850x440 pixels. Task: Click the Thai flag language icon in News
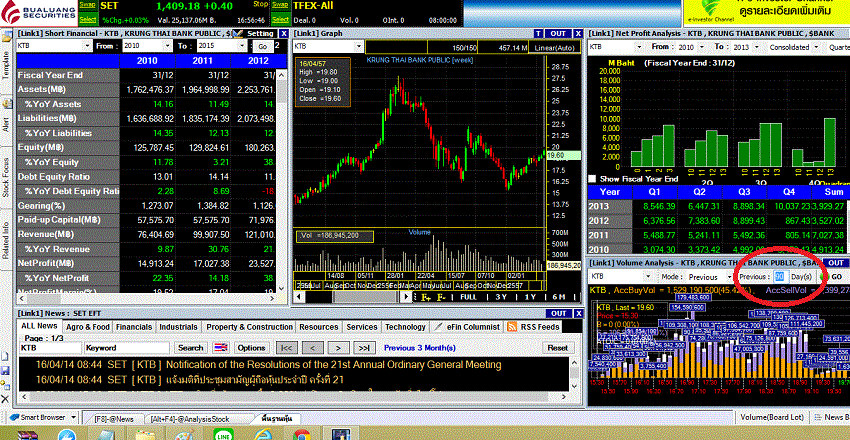[221, 348]
